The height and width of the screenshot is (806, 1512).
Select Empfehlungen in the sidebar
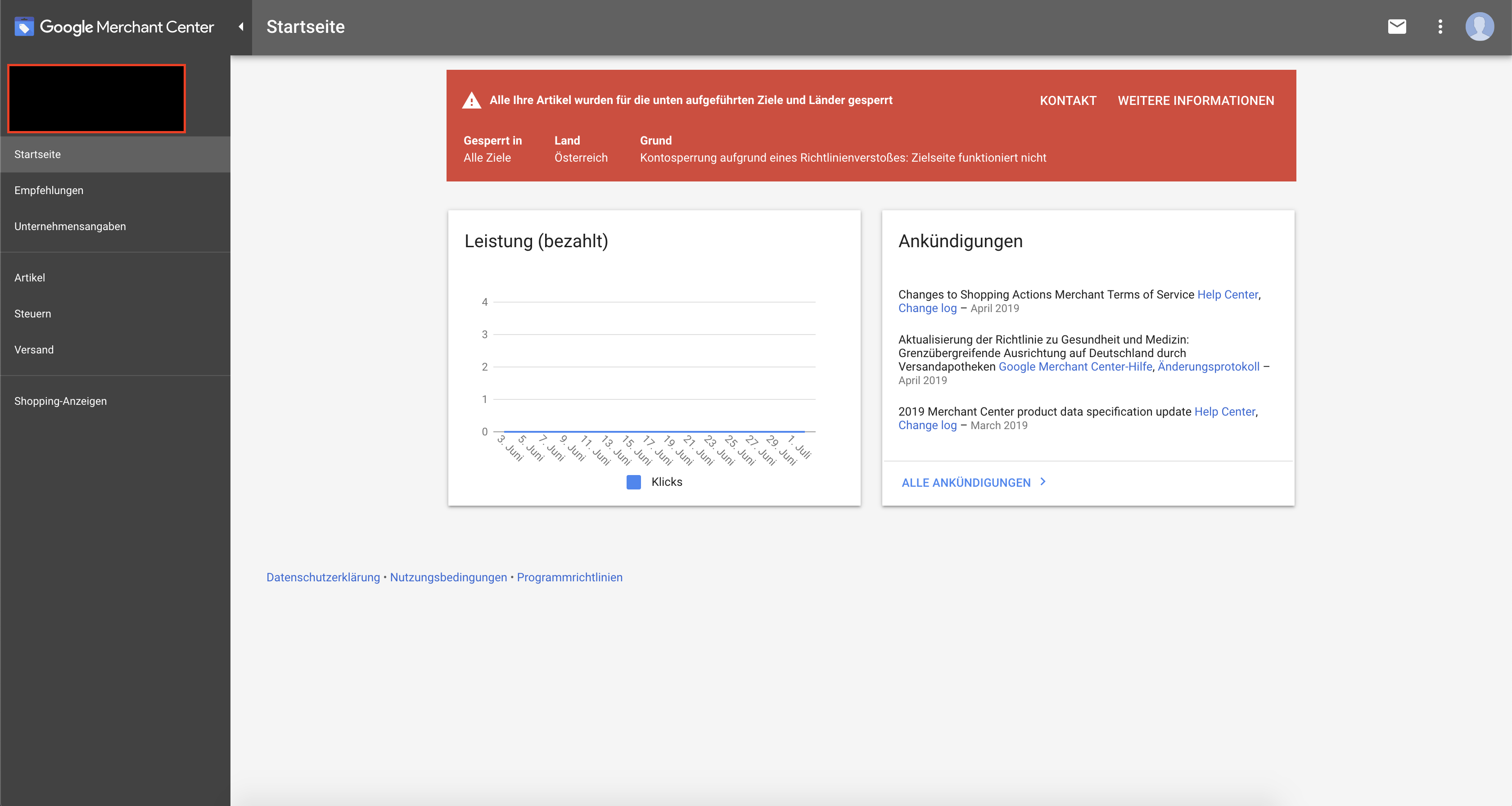pos(49,190)
